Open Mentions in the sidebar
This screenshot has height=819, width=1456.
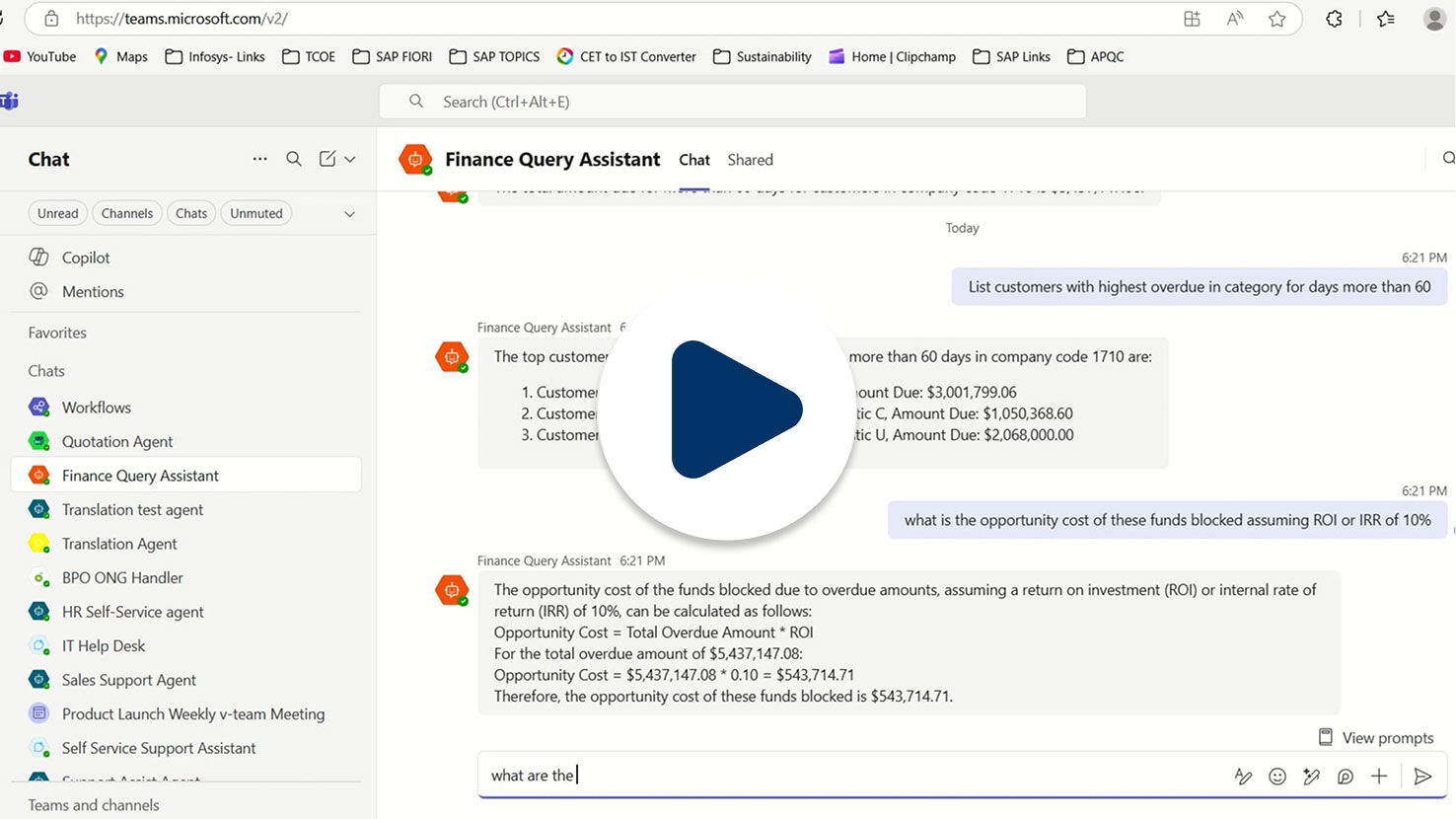click(x=93, y=292)
